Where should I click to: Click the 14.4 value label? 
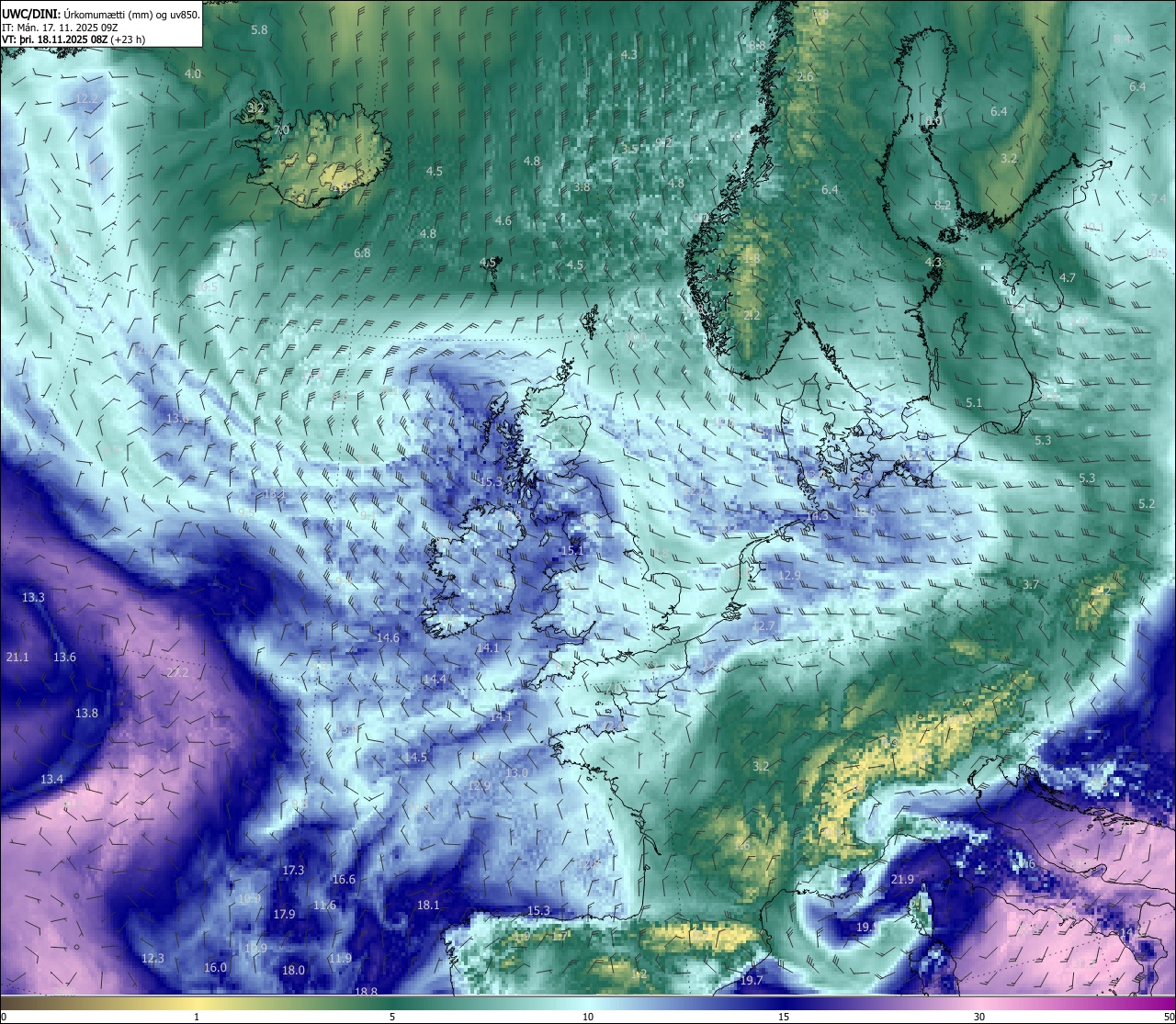434,679
